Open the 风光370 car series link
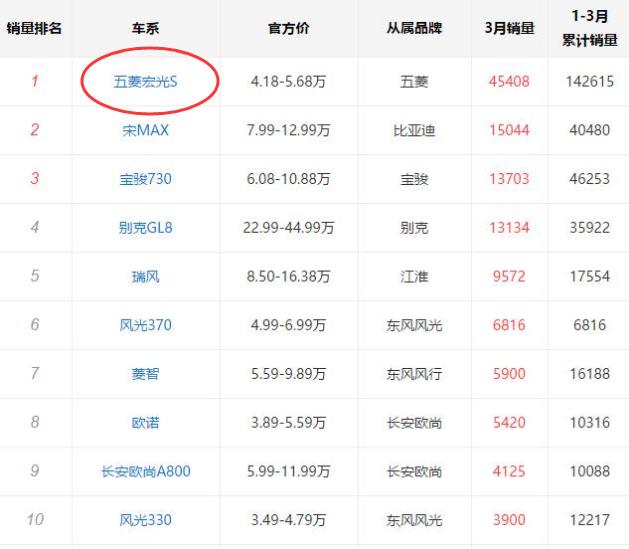 [145, 325]
